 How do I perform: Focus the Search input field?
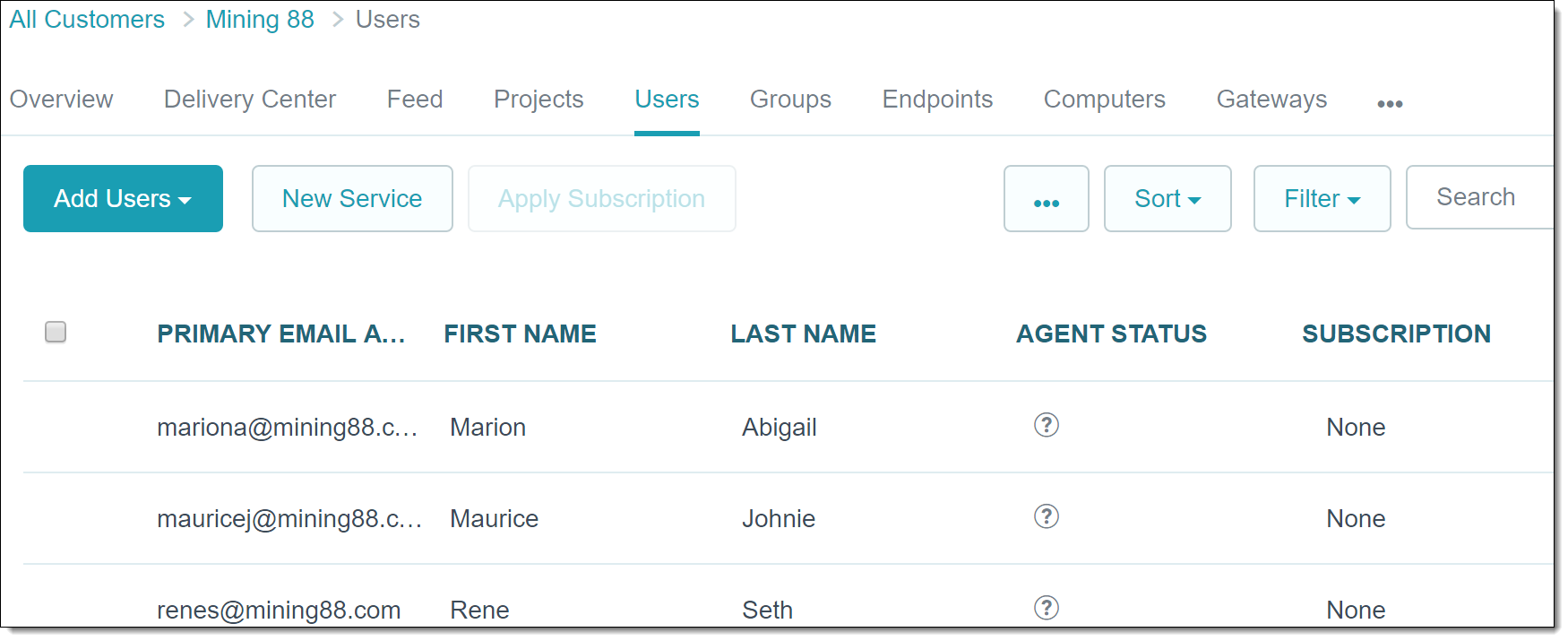tap(1480, 197)
